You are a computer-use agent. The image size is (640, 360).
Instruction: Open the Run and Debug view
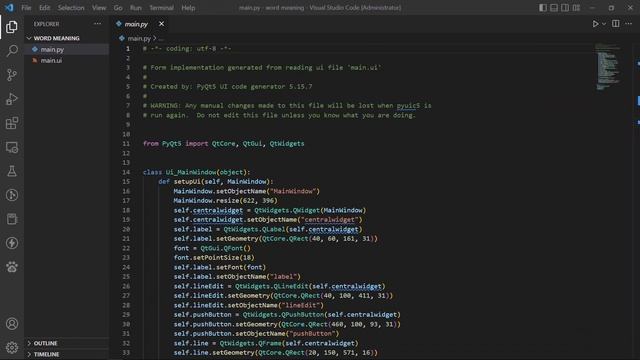[12, 99]
